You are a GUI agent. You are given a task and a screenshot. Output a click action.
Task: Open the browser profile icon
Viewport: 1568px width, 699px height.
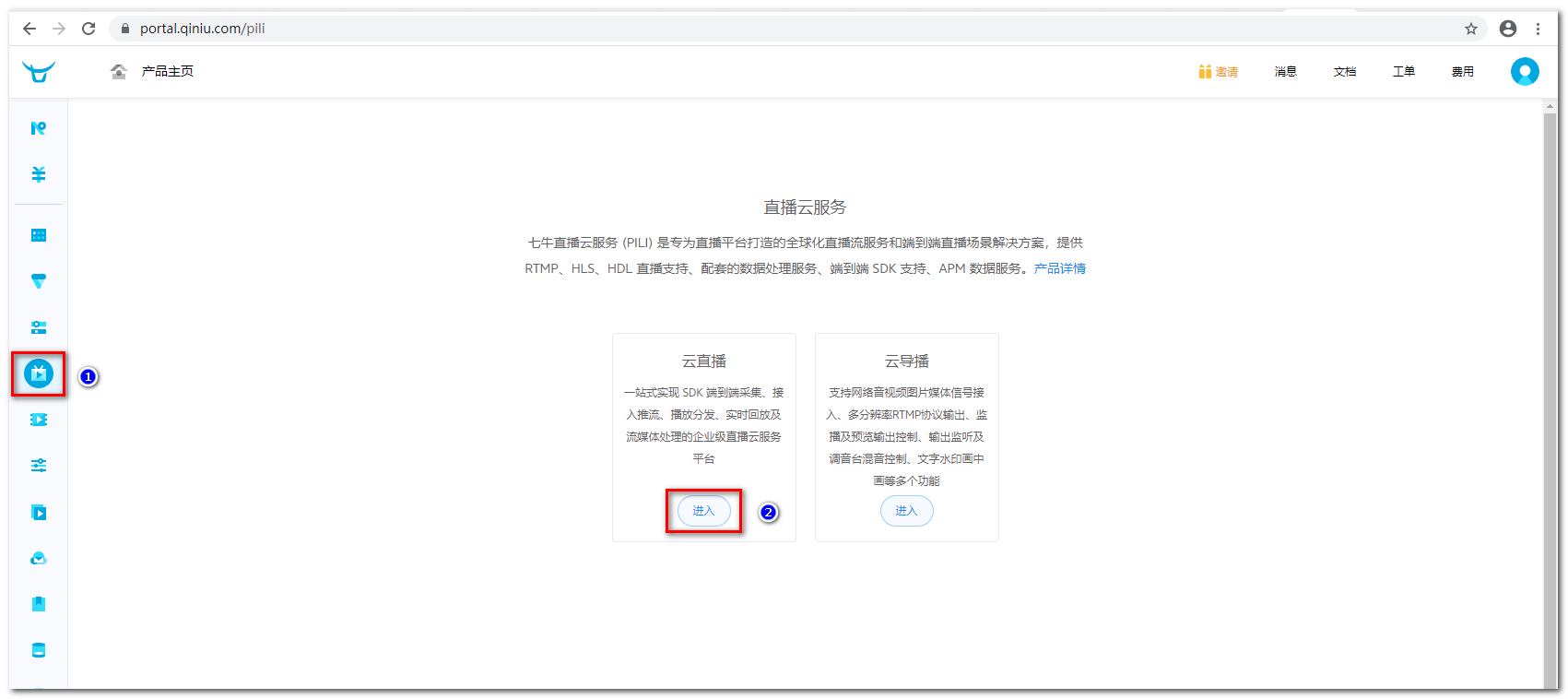[x=1508, y=29]
